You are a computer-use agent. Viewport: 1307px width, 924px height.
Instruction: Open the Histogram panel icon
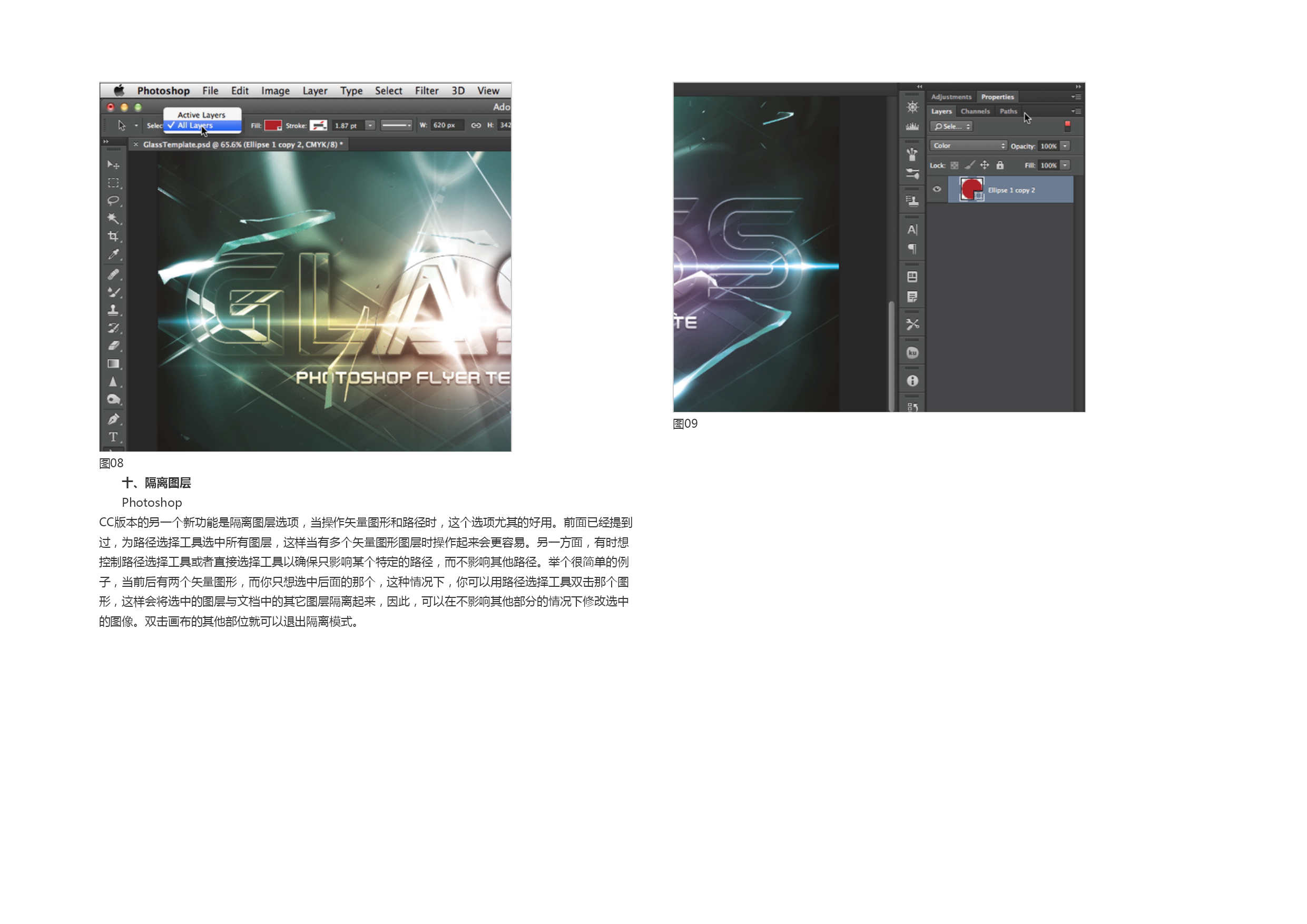click(912, 126)
